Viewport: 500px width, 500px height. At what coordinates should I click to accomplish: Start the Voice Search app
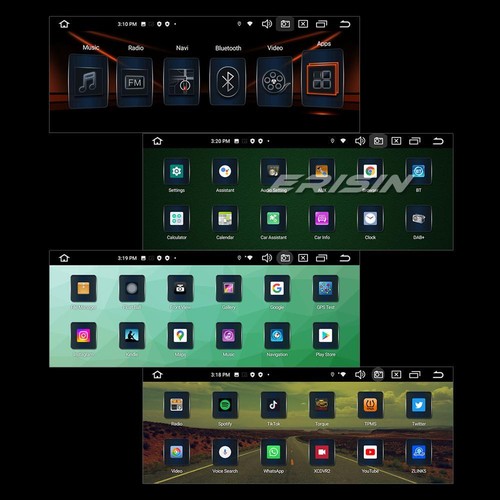[225, 452]
